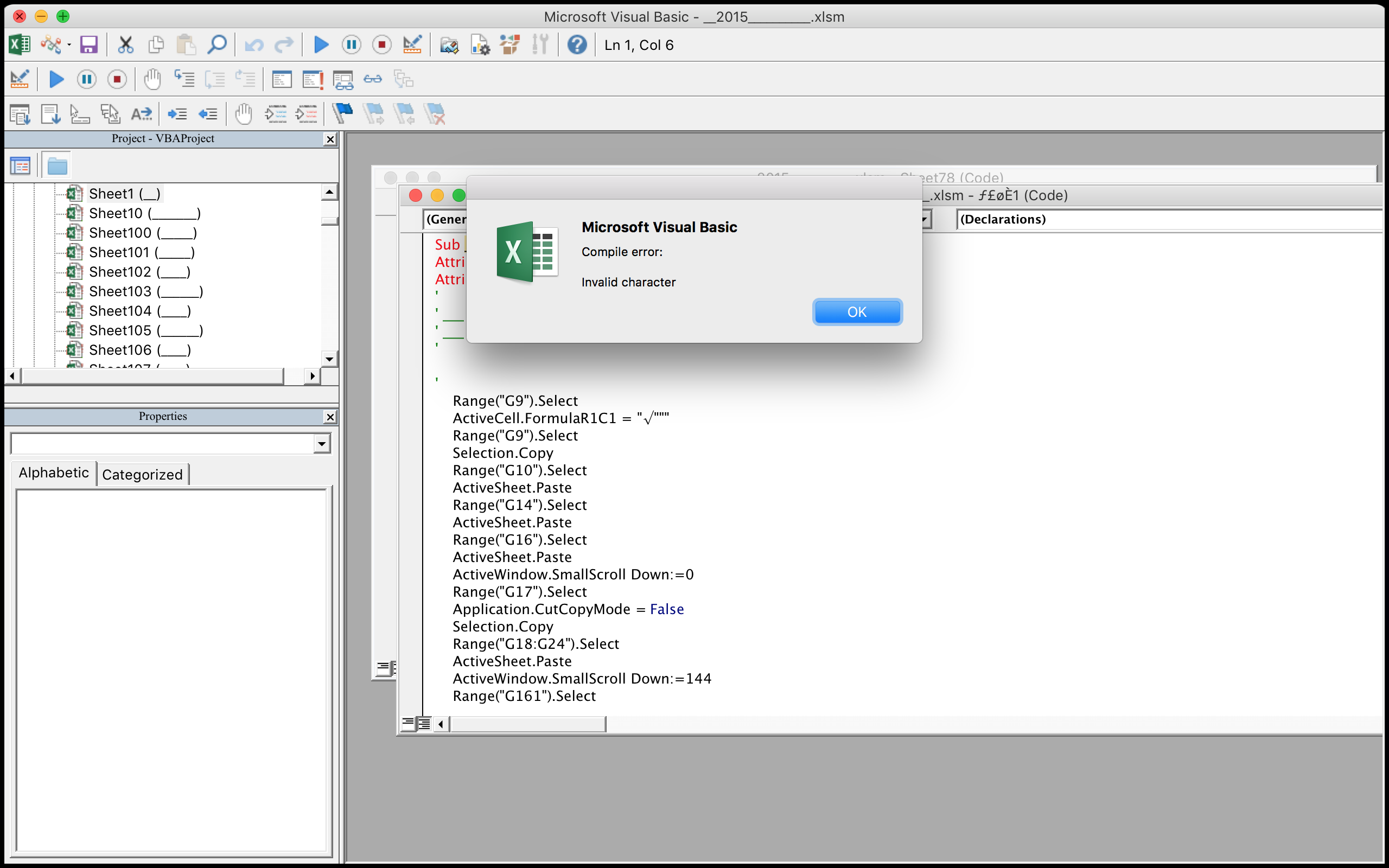
Task: Toggle Bookmark blue flag icon
Action: [x=343, y=114]
